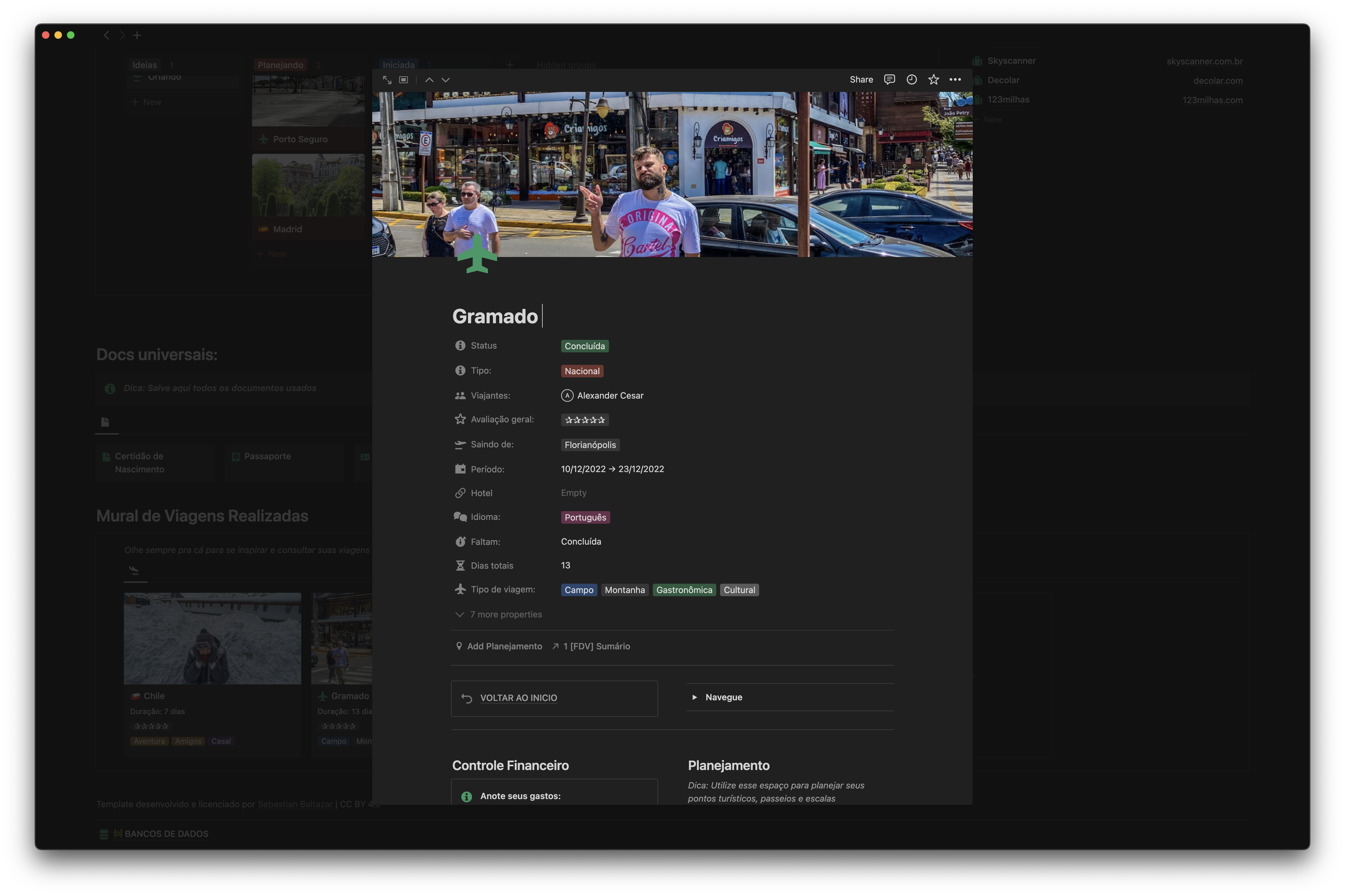Viewport: 1345px width, 896px height.
Task: Click the Campo trip type tag
Action: [x=578, y=590]
